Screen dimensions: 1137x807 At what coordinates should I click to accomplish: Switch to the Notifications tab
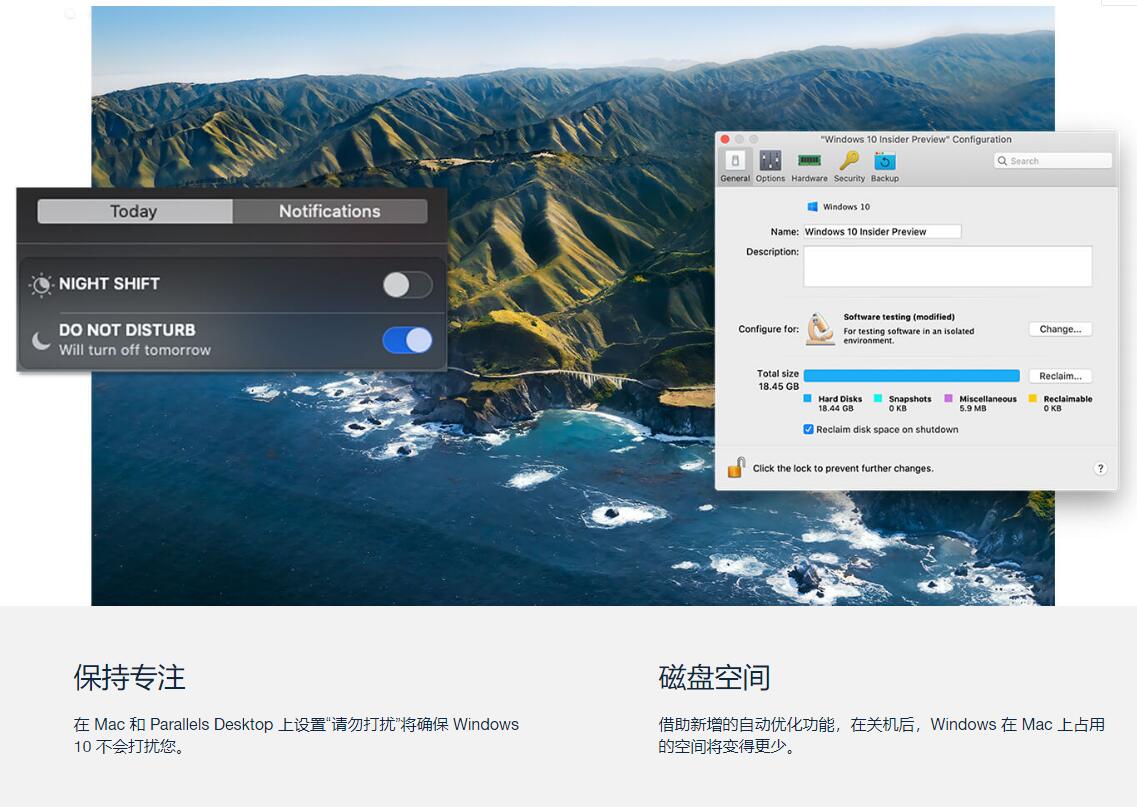click(330, 211)
